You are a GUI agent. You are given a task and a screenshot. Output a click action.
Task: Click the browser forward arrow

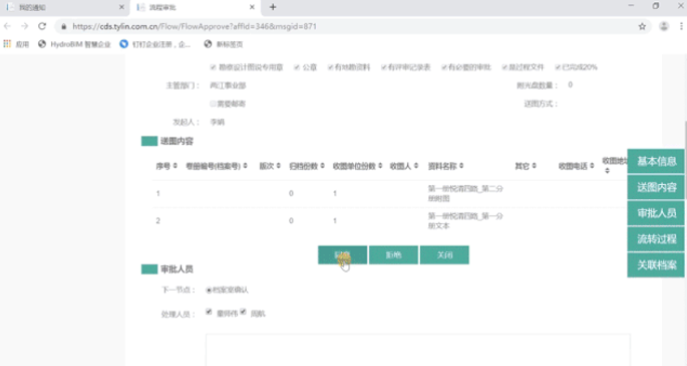tap(25, 26)
